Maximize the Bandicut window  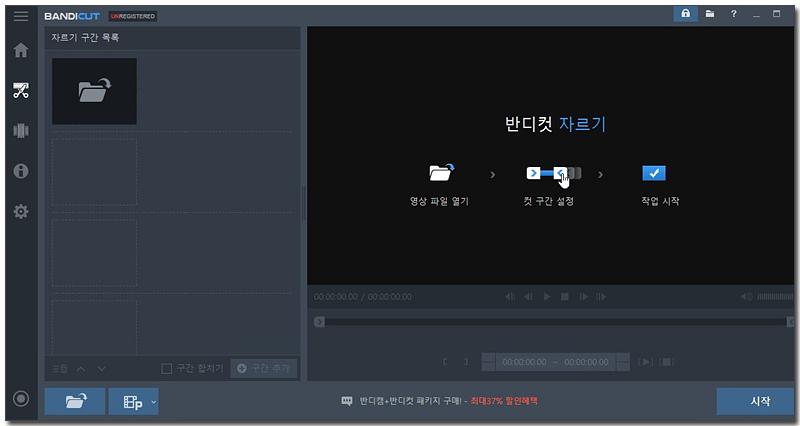click(x=777, y=14)
